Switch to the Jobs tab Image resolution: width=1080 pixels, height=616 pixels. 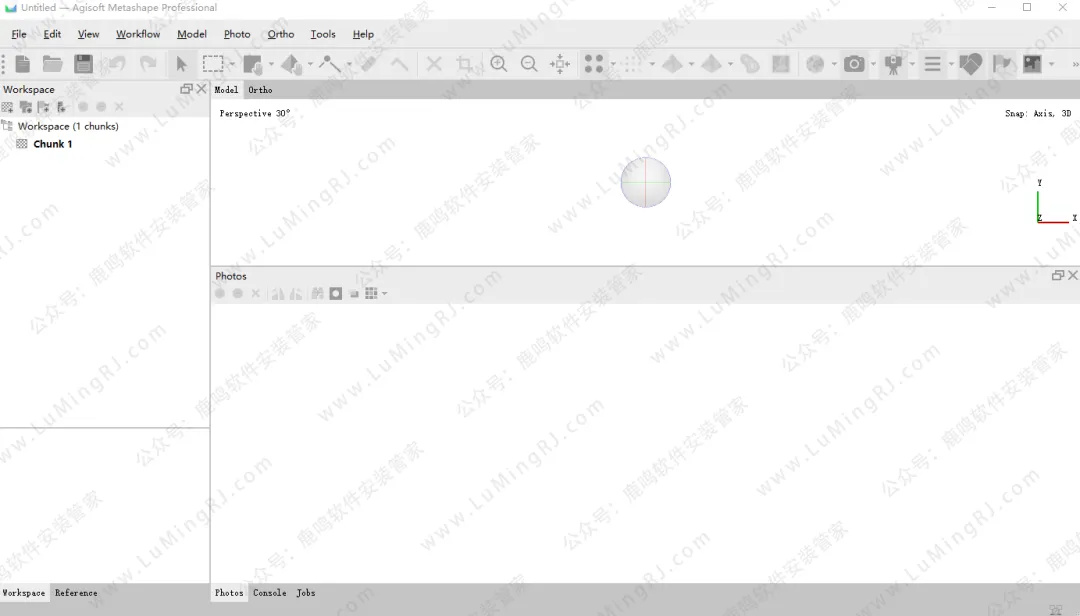coord(306,593)
